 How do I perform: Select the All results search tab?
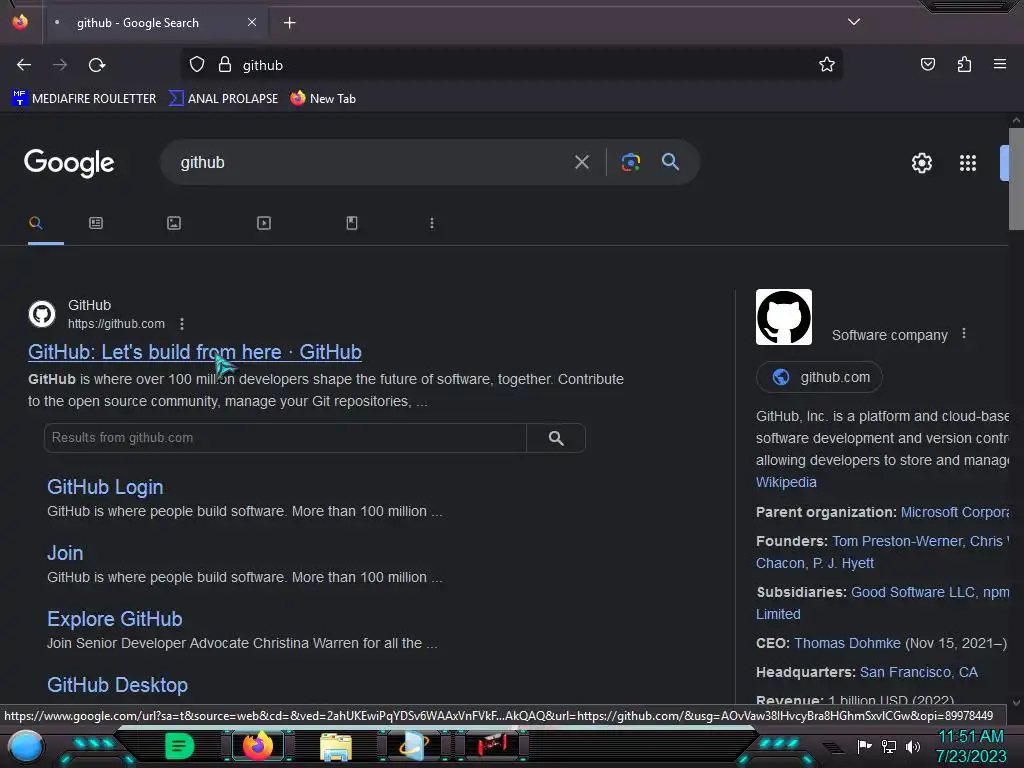click(36, 223)
